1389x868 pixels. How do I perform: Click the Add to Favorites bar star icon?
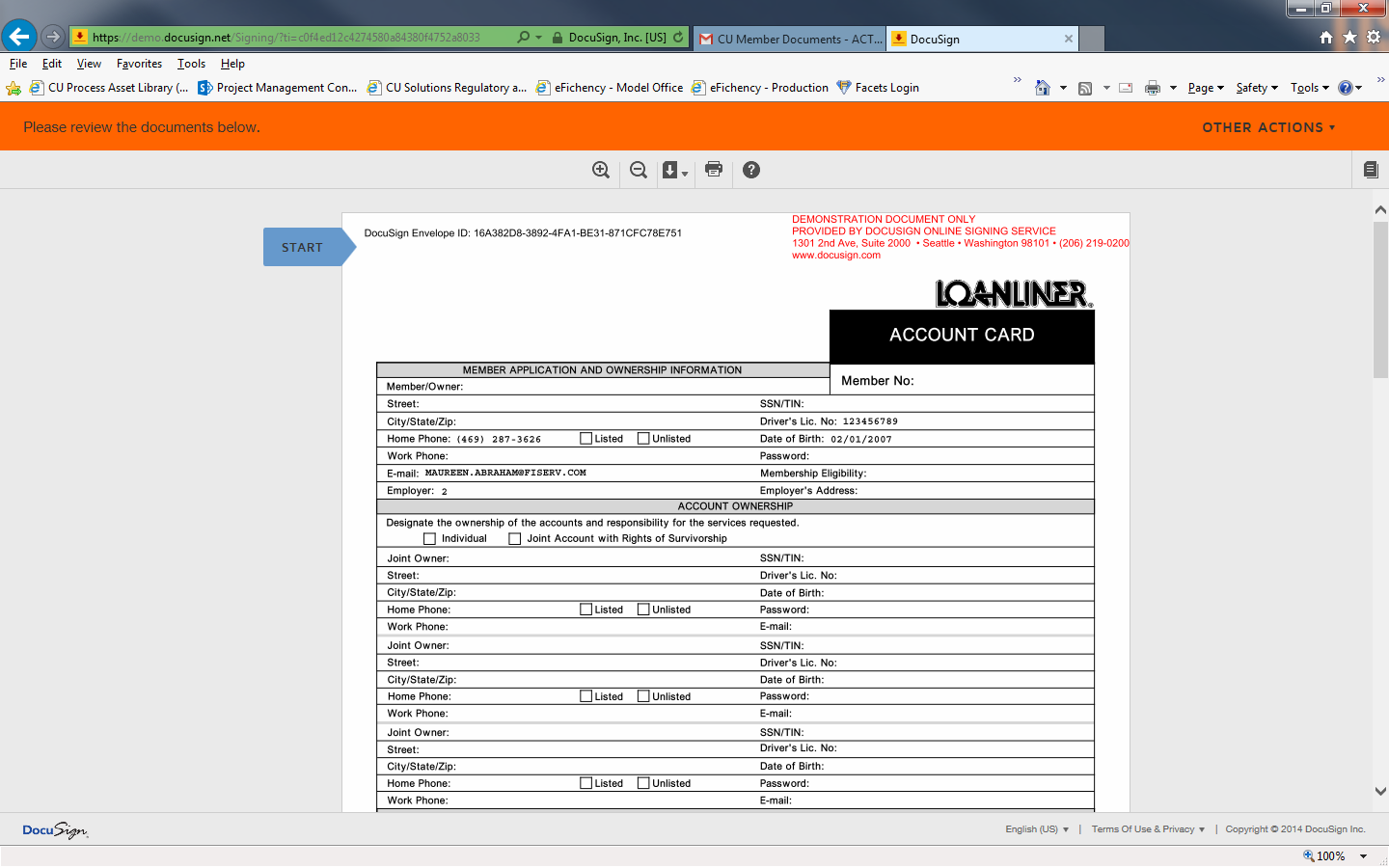click(x=14, y=88)
